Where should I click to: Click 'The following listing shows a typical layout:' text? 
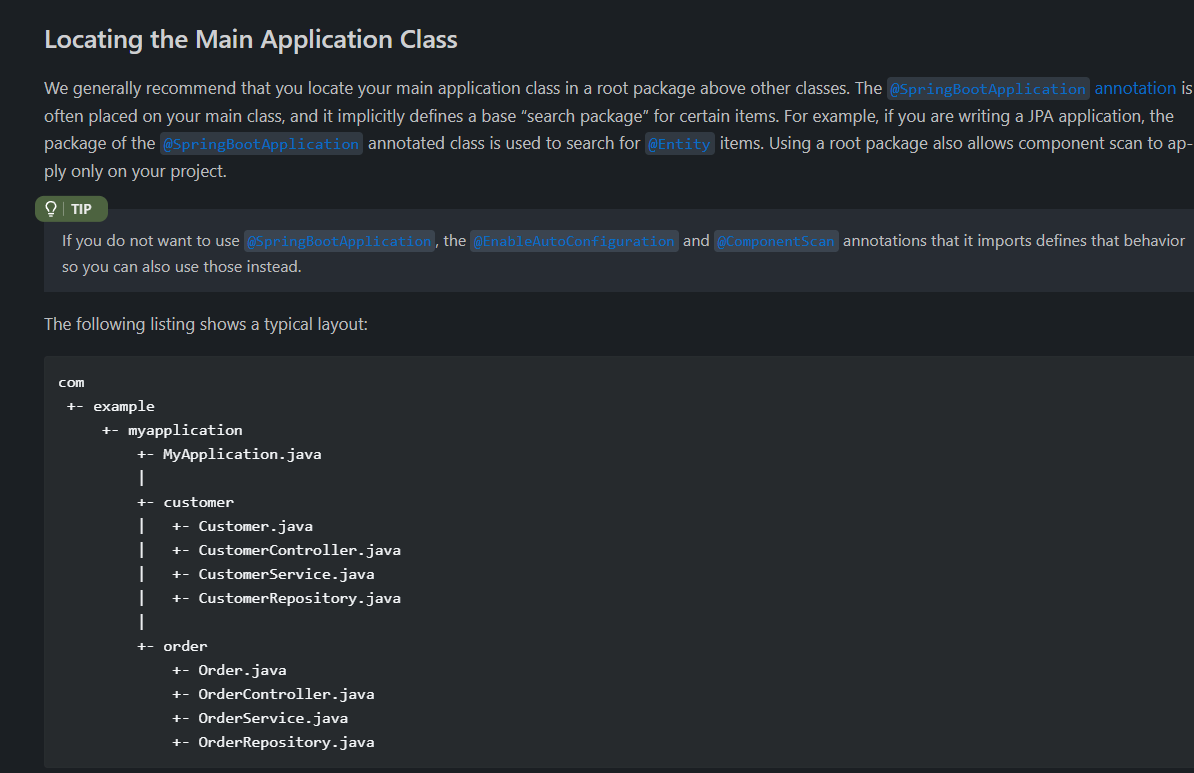click(x=206, y=324)
